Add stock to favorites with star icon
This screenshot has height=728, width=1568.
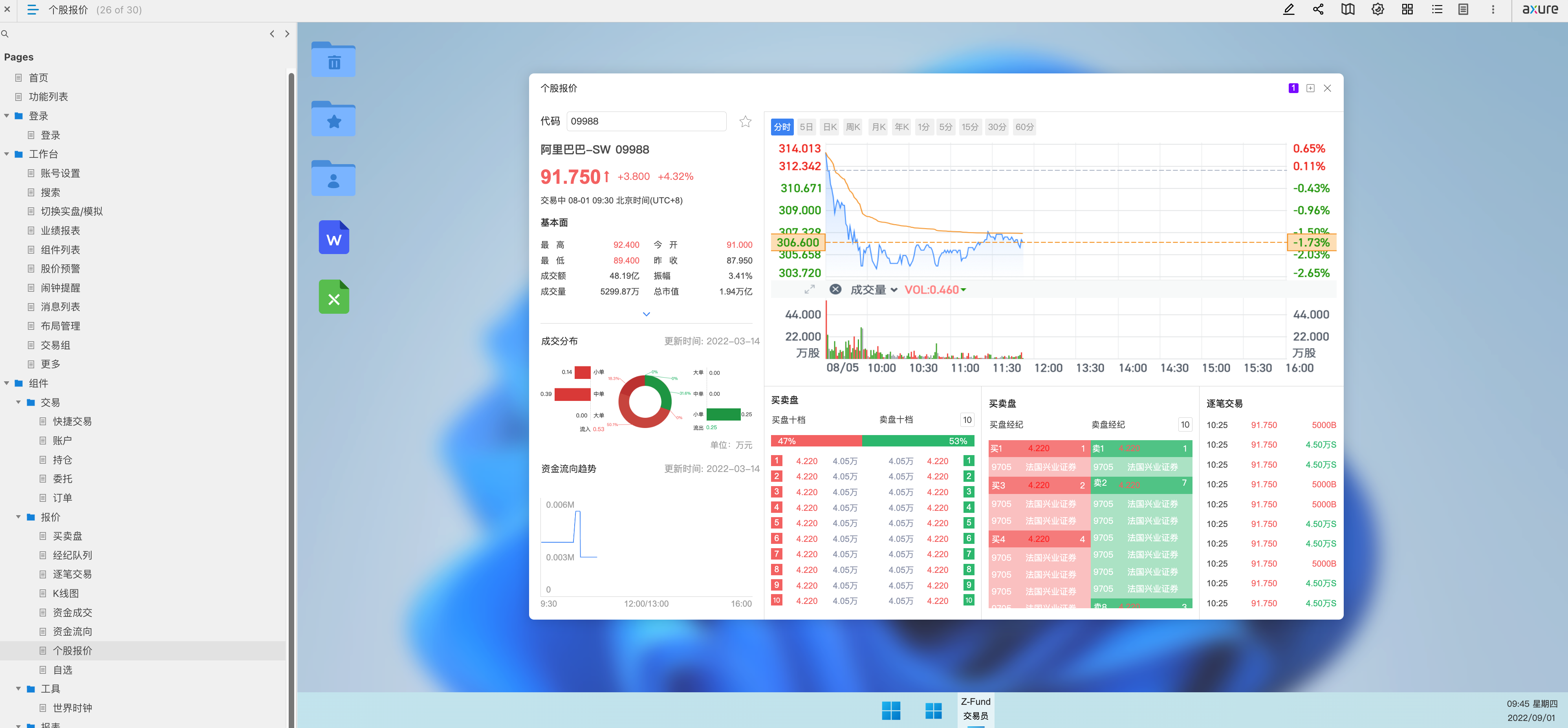pyautogui.click(x=745, y=121)
